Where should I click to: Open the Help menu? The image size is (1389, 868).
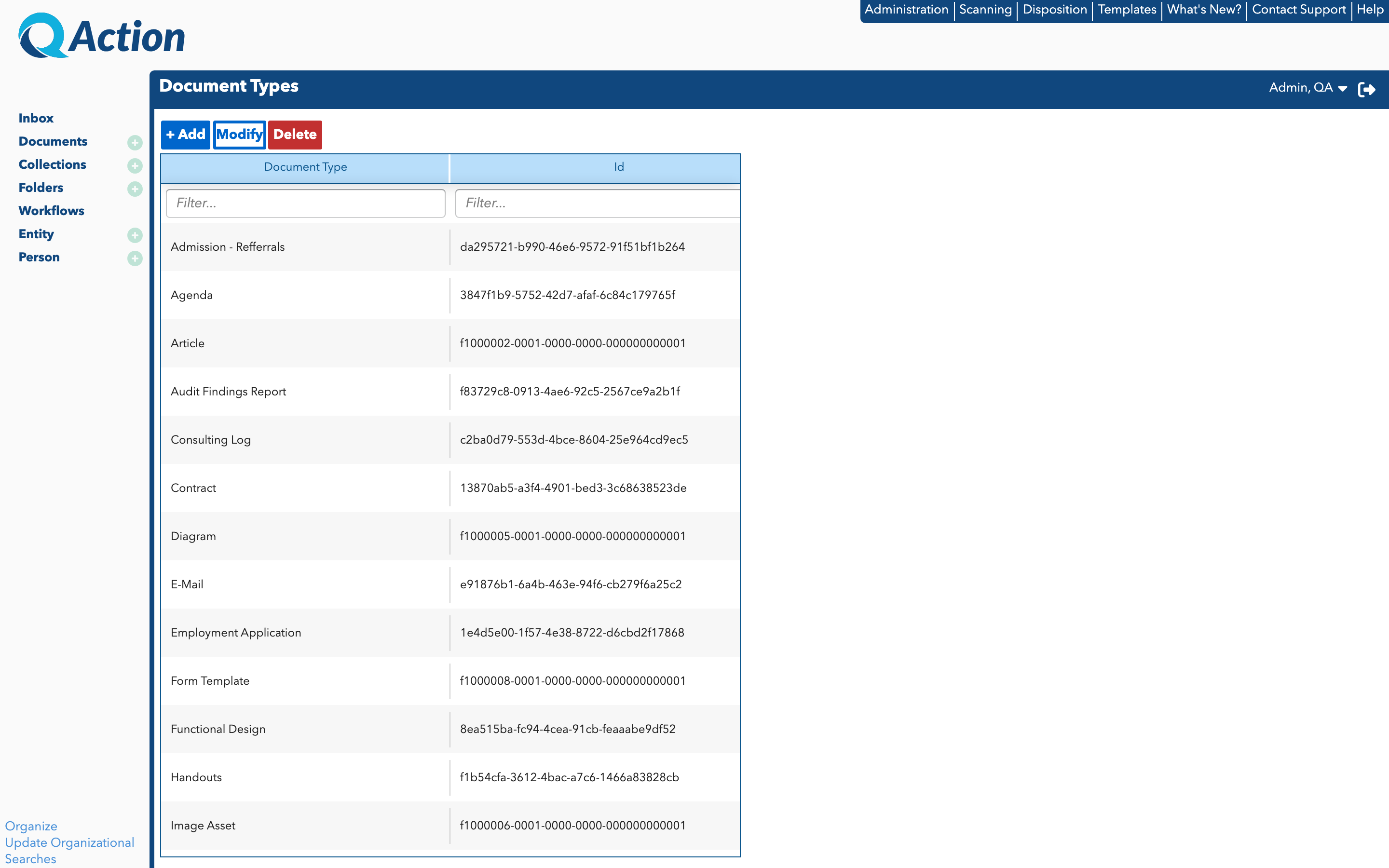point(1370,10)
